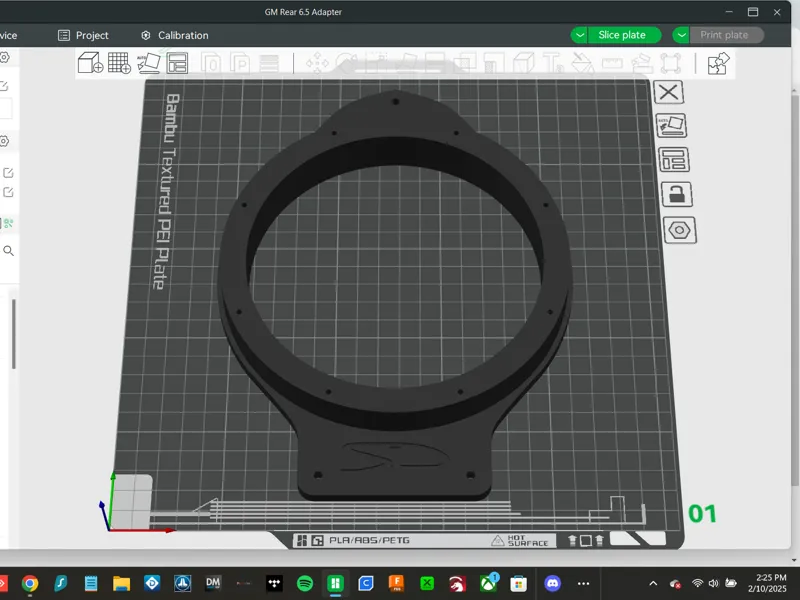Image resolution: width=800 pixels, height=600 pixels.
Task: Click the volume speaker tray icon
Action: [x=713, y=583]
